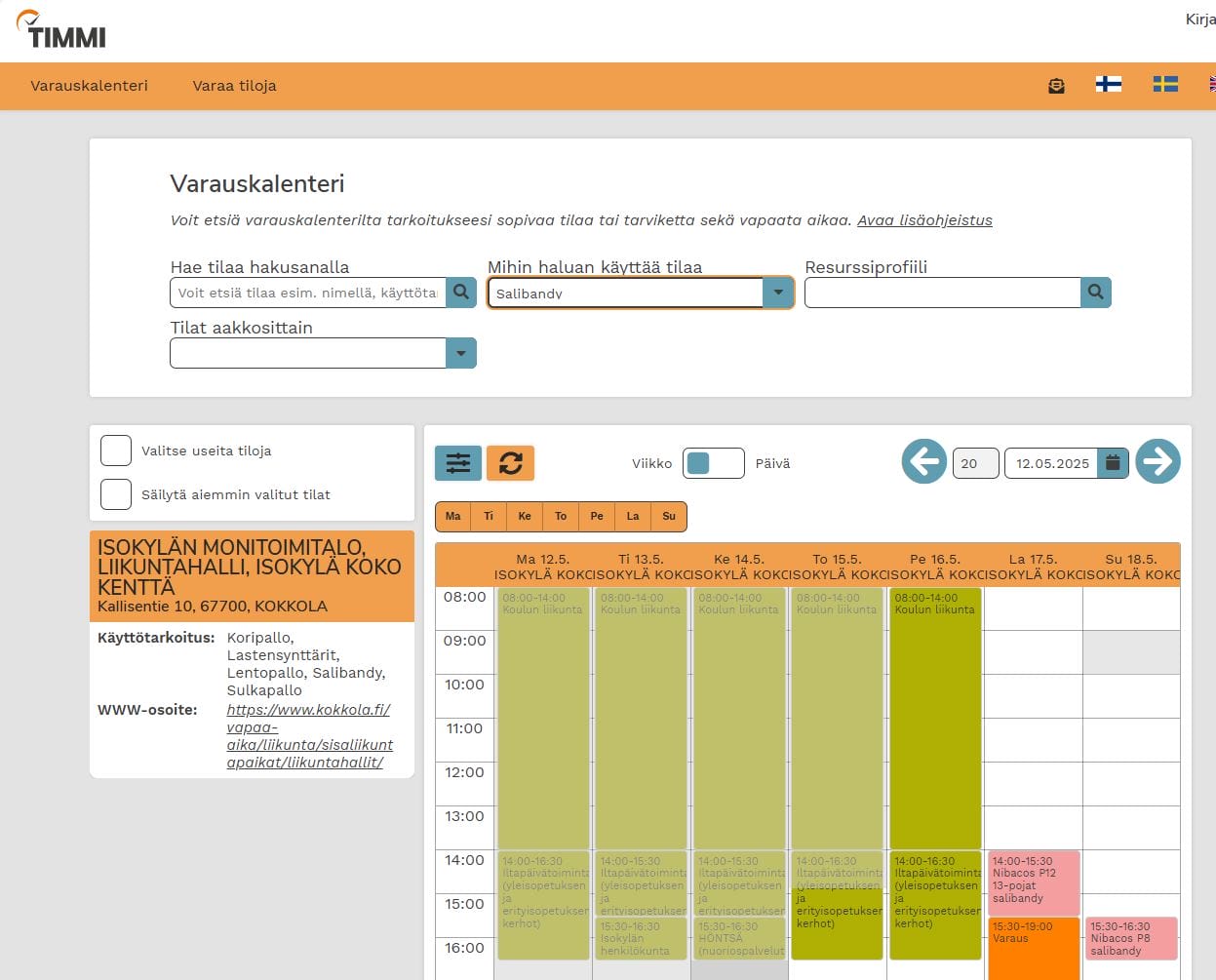
Task: Click the week number field showing 20
Action: point(975,463)
